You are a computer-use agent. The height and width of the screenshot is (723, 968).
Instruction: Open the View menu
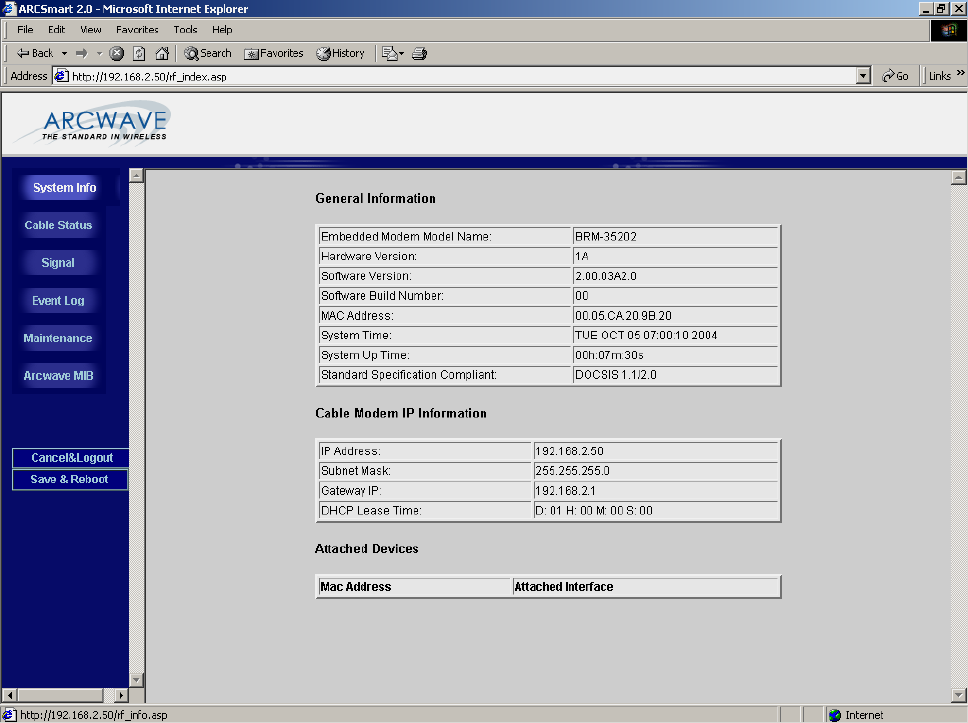click(91, 30)
